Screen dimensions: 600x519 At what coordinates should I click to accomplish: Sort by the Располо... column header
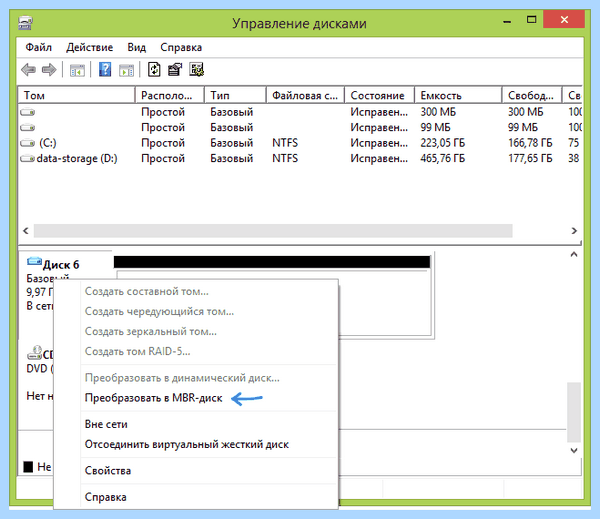click(x=170, y=95)
